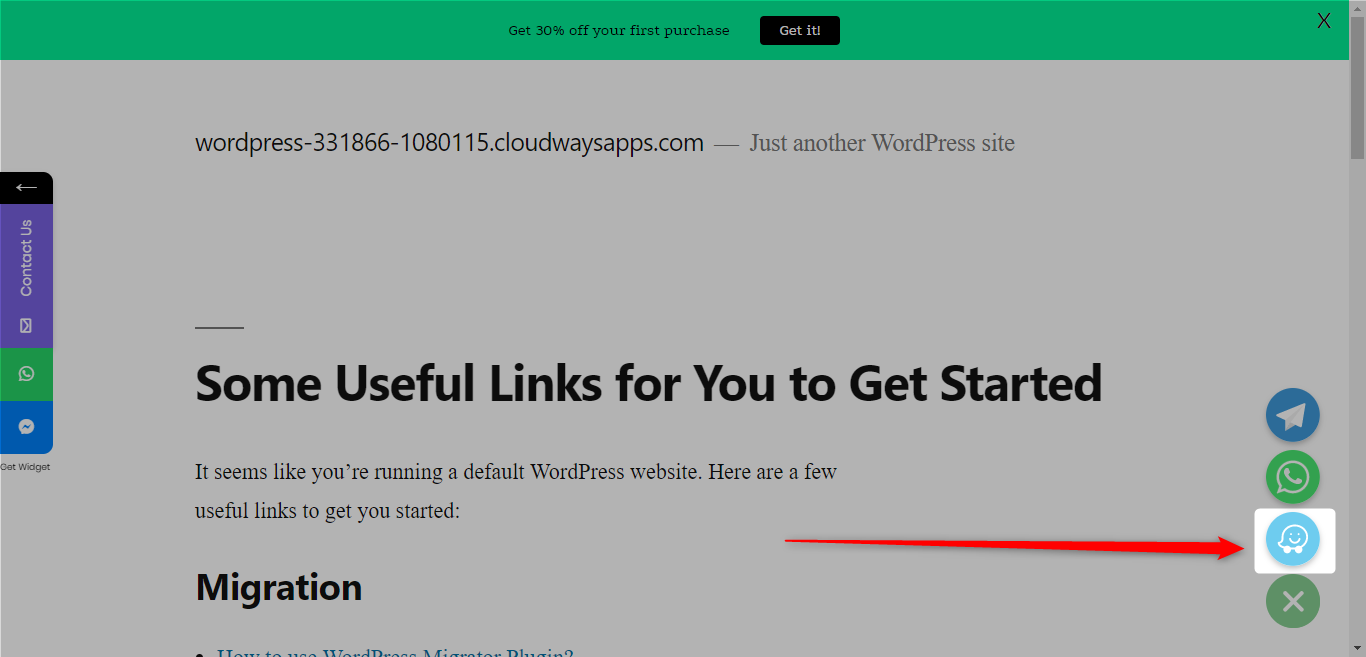This screenshot has height=657, width=1366.
Task: Click the scrollbar down arrow
Action: pos(1357,648)
